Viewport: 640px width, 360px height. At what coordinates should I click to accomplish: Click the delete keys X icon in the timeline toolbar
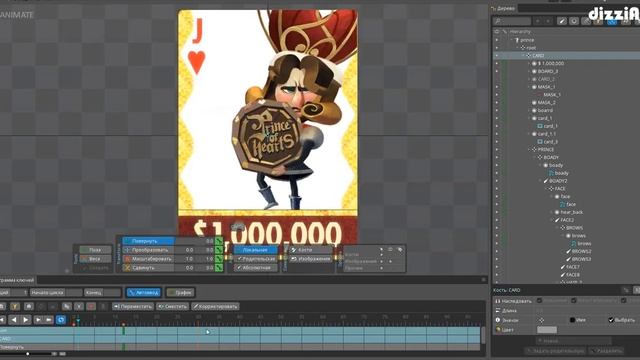pyautogui.click(x=79, y=306)
